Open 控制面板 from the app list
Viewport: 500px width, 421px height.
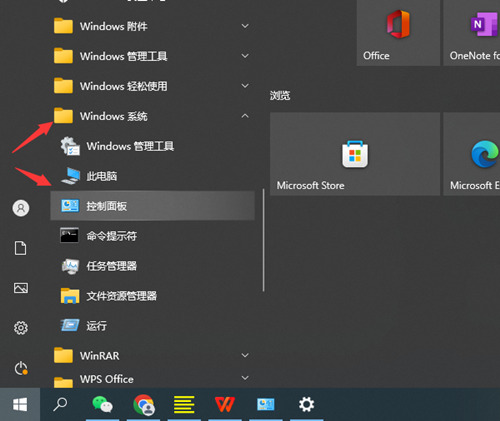coord(153,206)
